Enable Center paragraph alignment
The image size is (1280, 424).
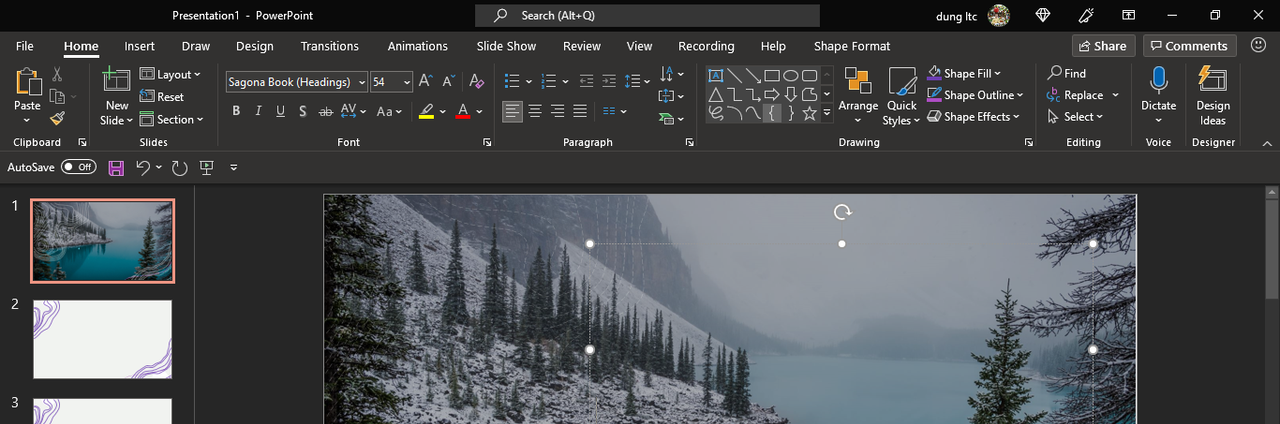(x=534, y=111)
